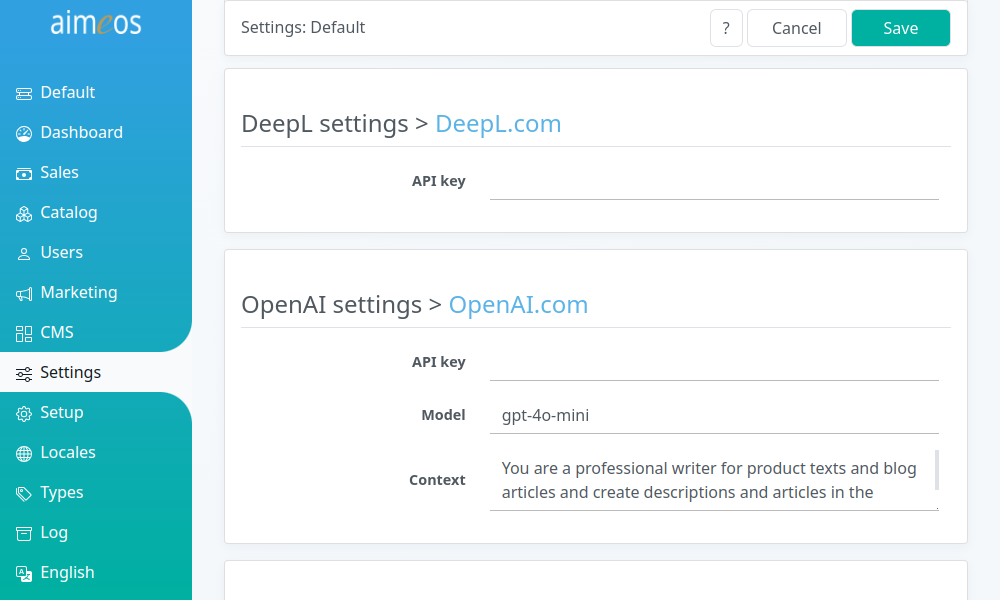Viewport: 1000px width, 600px height.
Task: Change the English language selector
Action: [x=96, y=573]
